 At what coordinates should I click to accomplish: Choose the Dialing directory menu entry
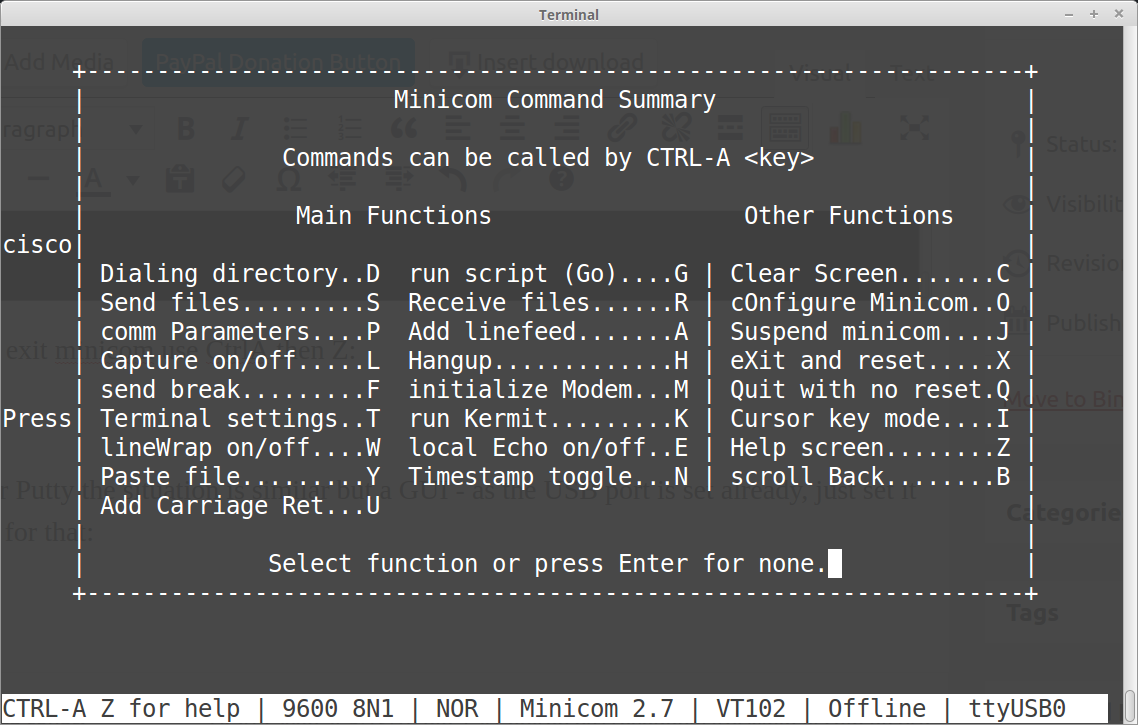coord(240,274)
